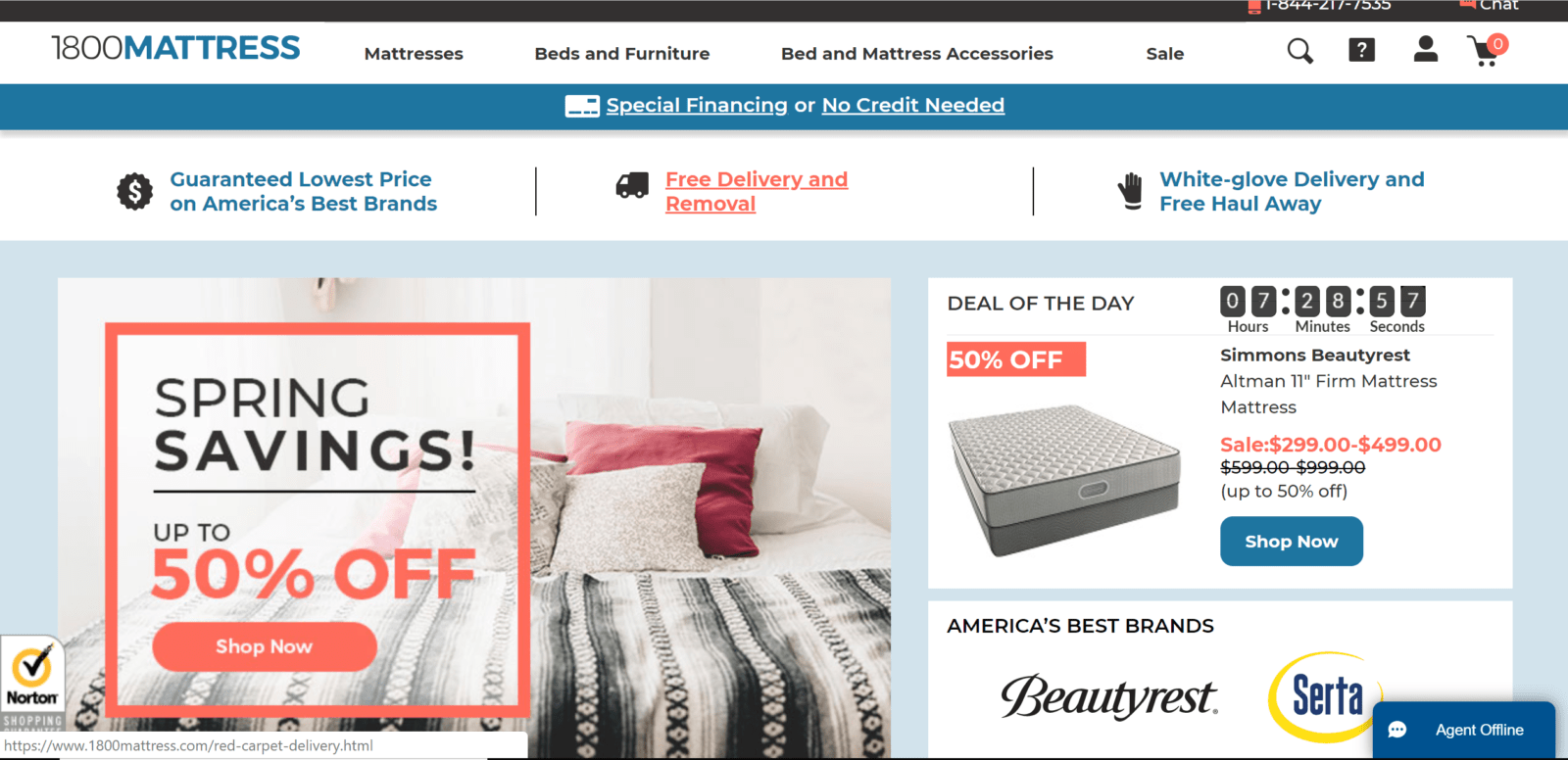Open the Agent Offline chat widget
This screenshot has height=760, width=1568.
1464,730
